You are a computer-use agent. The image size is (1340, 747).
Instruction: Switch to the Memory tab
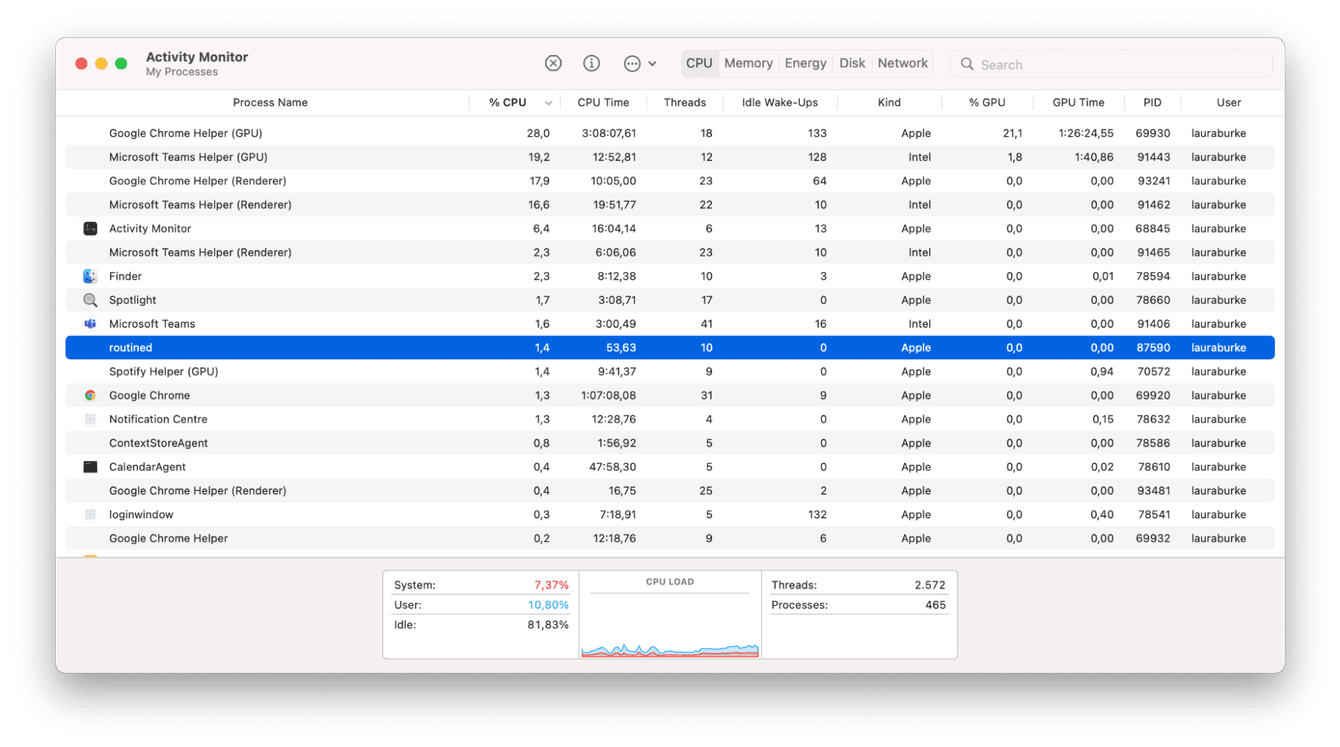tap(747, 62)
